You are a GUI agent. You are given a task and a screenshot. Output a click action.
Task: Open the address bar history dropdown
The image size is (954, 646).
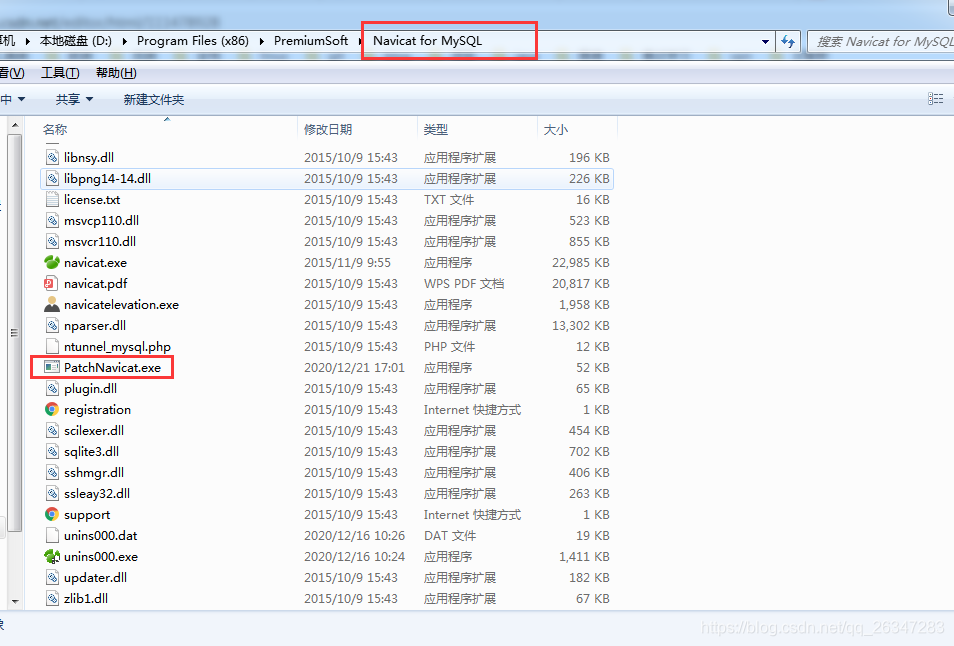(765, 42)
